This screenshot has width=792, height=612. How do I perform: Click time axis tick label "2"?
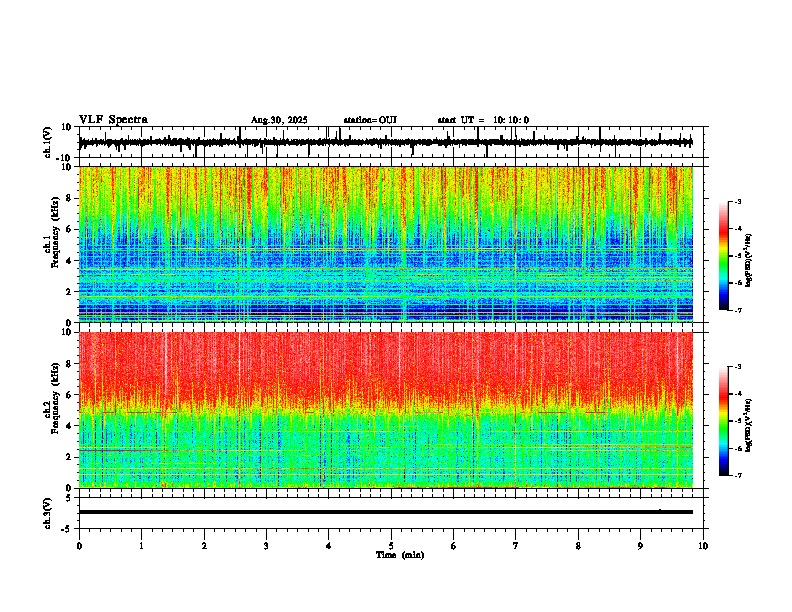(204, 546)
